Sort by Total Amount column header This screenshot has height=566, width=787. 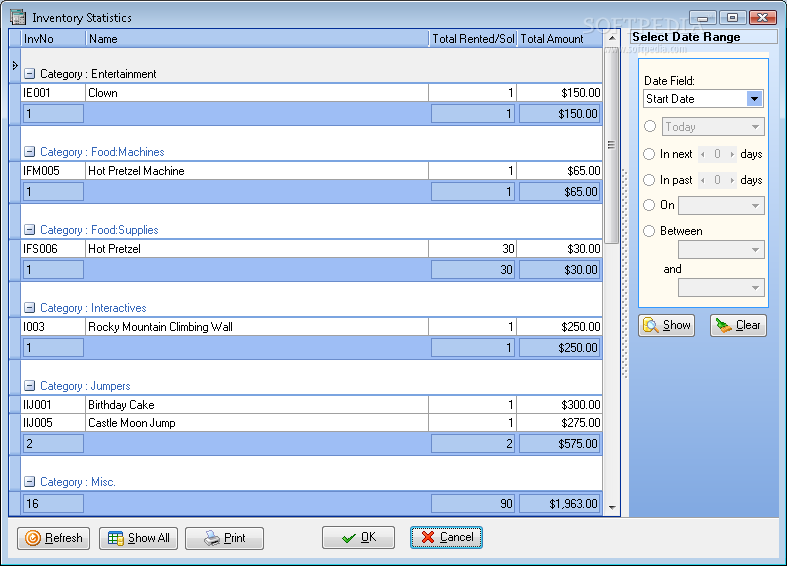[560, 39]
